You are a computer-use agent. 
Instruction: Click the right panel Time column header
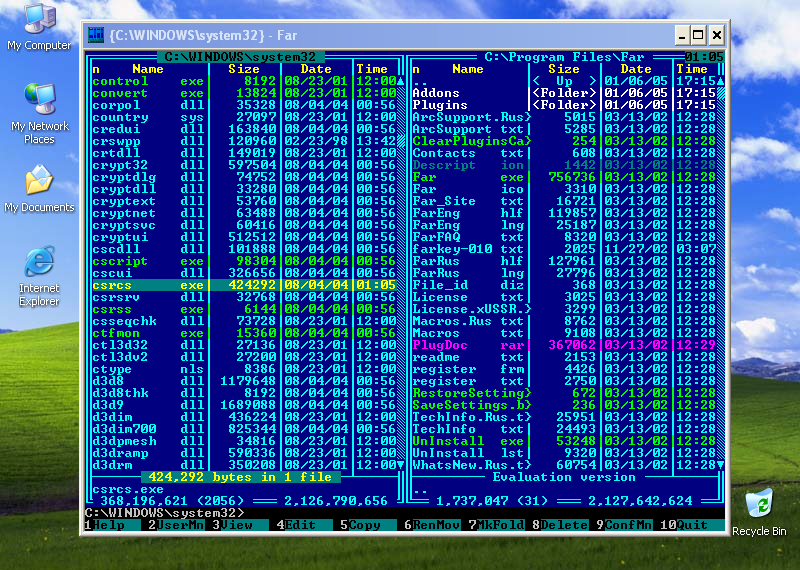(x=692, y=69)
